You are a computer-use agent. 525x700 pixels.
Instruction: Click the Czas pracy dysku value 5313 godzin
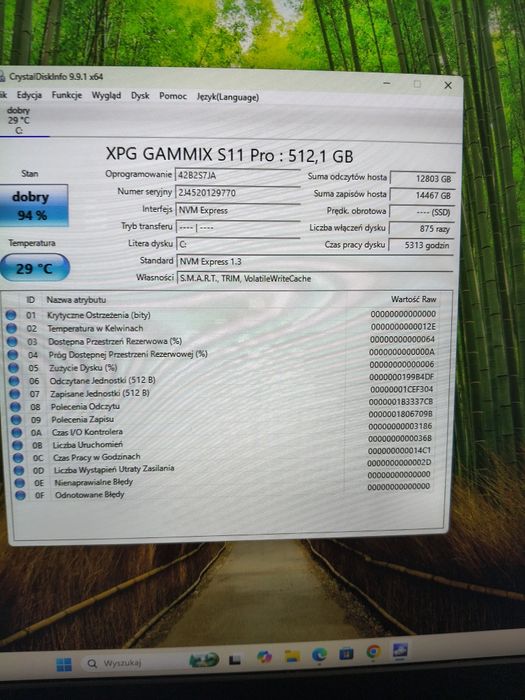(421, 245)
